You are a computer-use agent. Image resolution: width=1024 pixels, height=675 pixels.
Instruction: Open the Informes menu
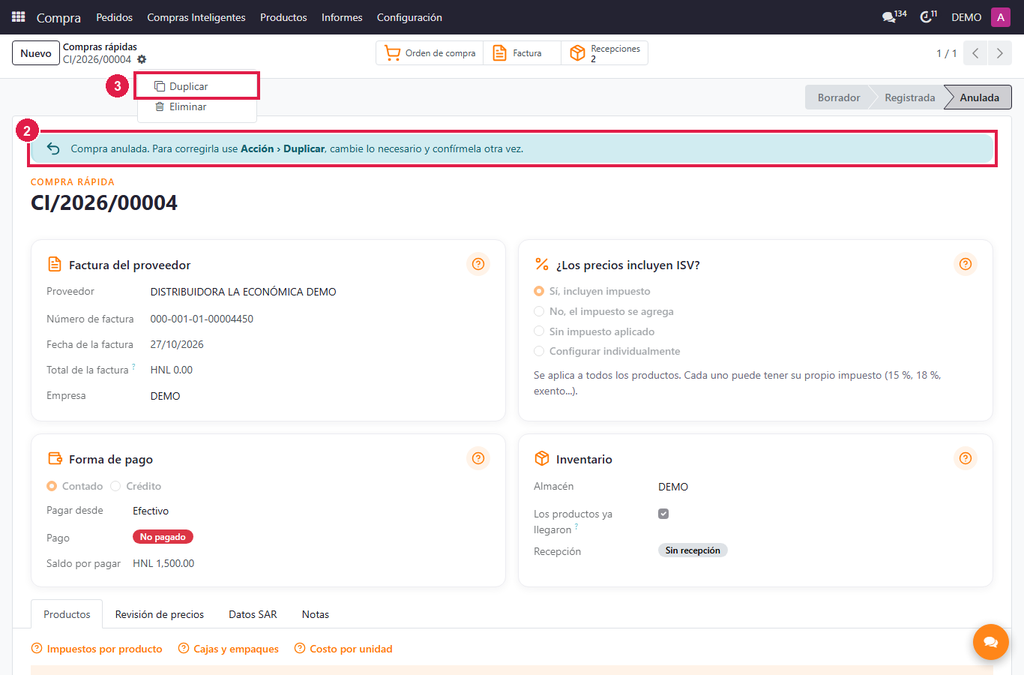tap(342, 17)
